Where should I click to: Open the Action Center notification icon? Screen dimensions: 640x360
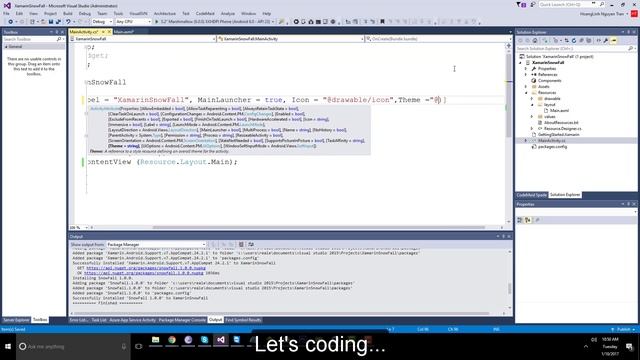[x=630, y=347]
